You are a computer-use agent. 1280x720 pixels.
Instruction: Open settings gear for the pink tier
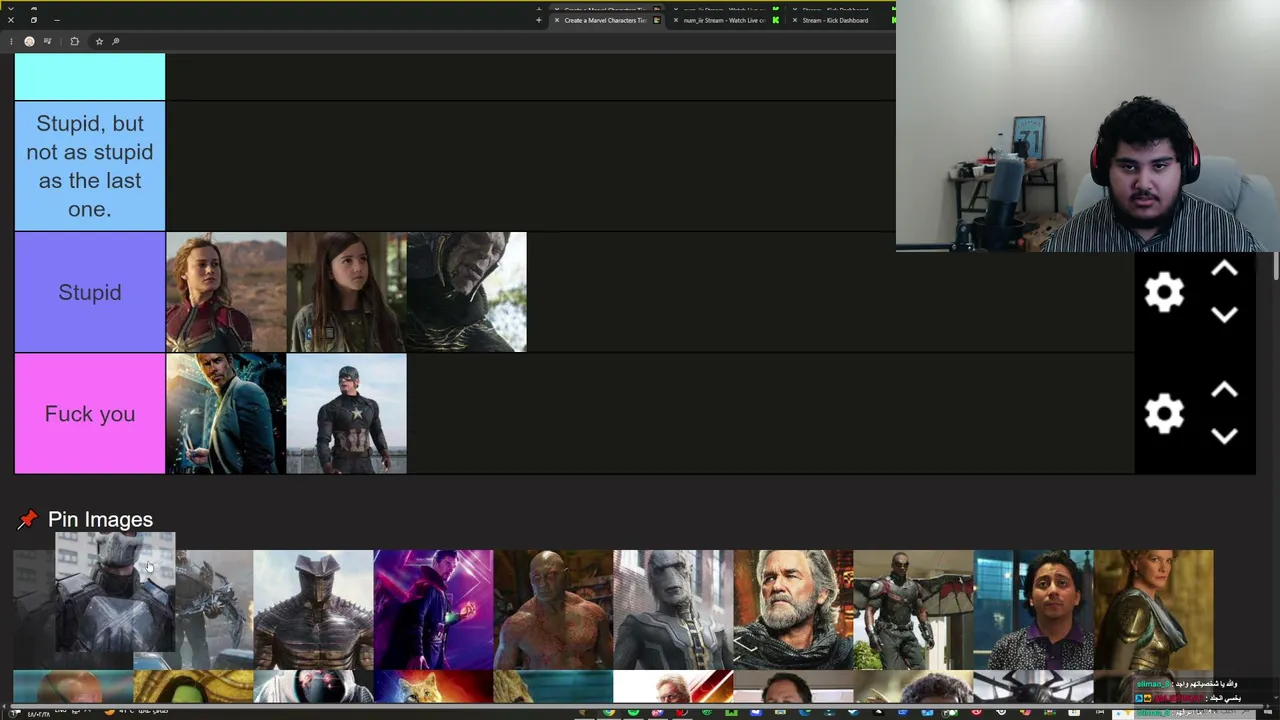(1164, 413)
